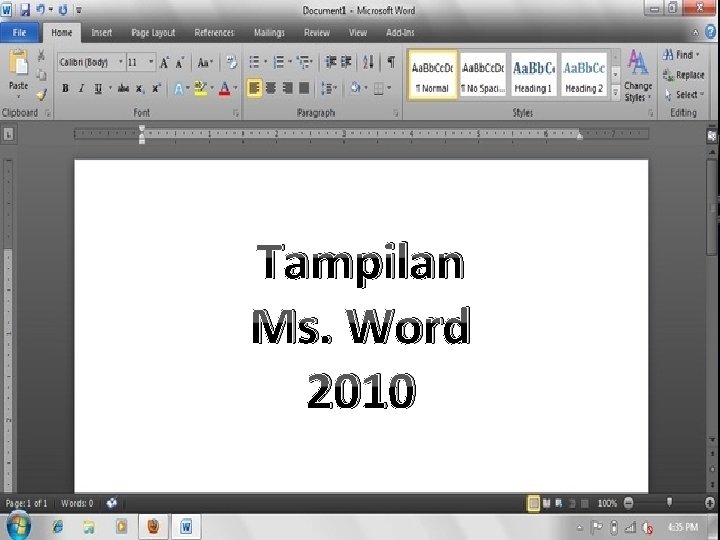This screenshot has height=540, width=720.
Task: Expand the Styles gallery More arrow
Action: [x=616, y=93]
